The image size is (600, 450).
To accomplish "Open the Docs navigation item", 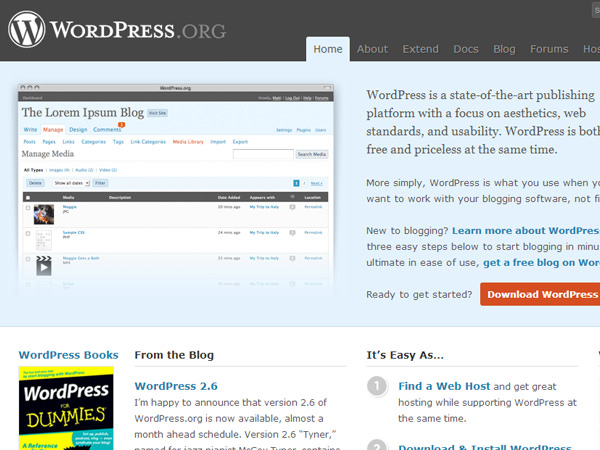I will pyautogui.click(x=466, y=49).
